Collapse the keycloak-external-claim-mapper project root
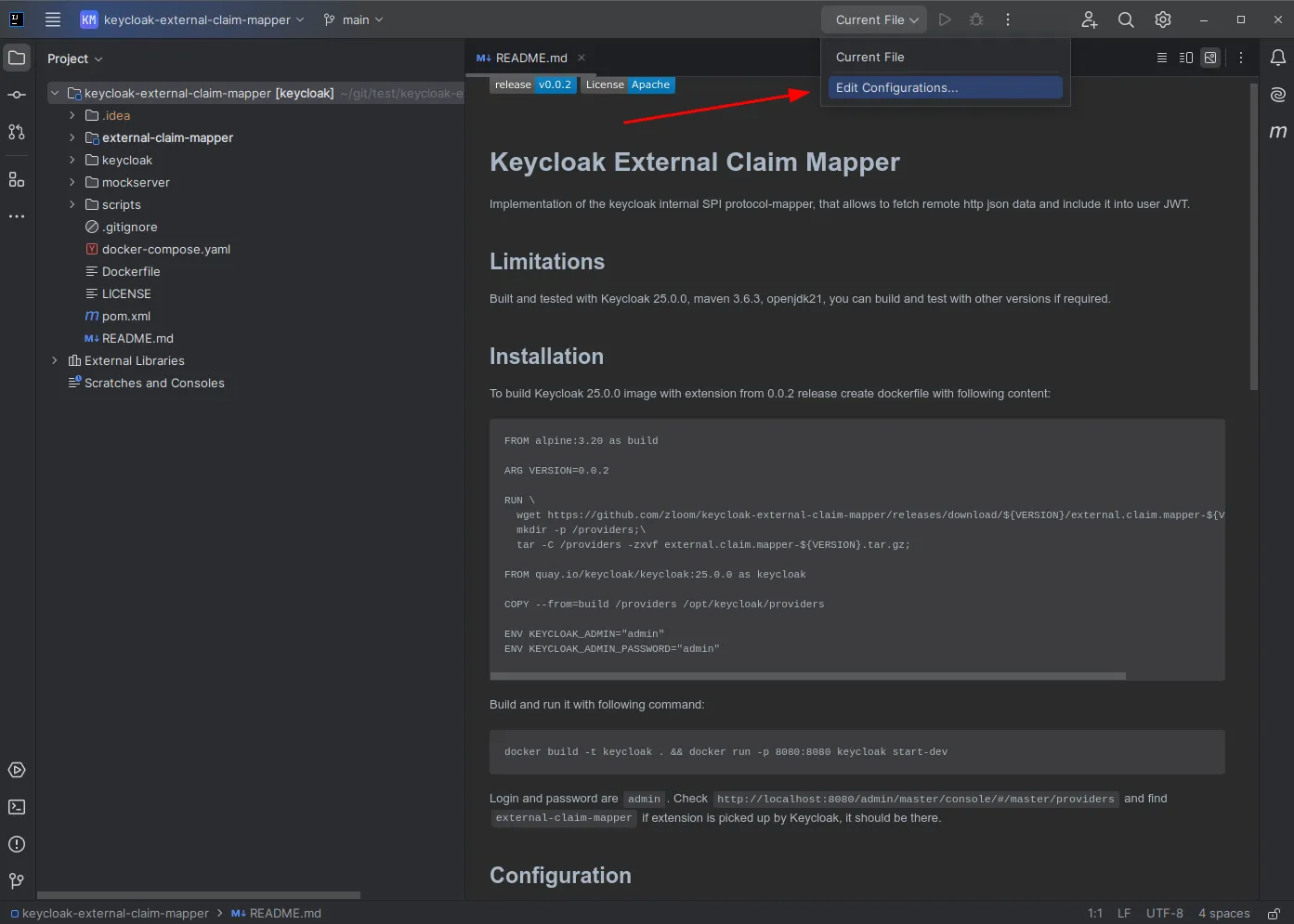The width and height of the screenshot is (1294, 924). pos(54,93)
